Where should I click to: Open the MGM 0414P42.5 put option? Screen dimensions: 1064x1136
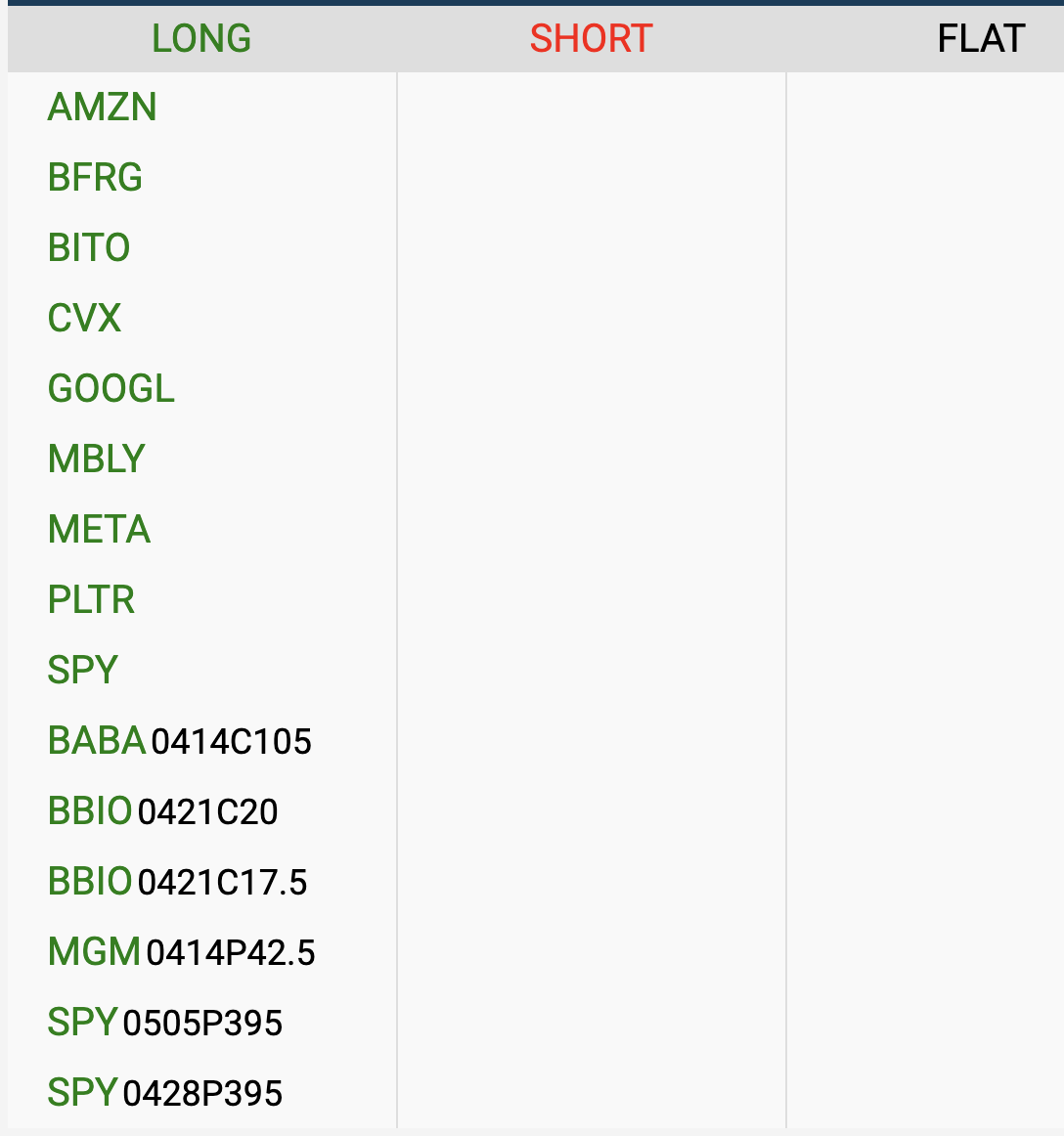pyautogui.click(x=182, y=952)
